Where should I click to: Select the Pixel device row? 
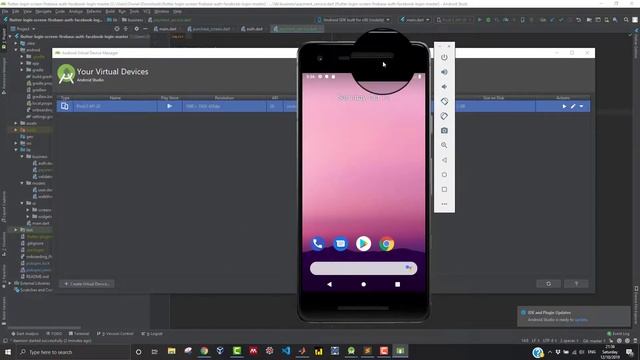coord(323,107)
